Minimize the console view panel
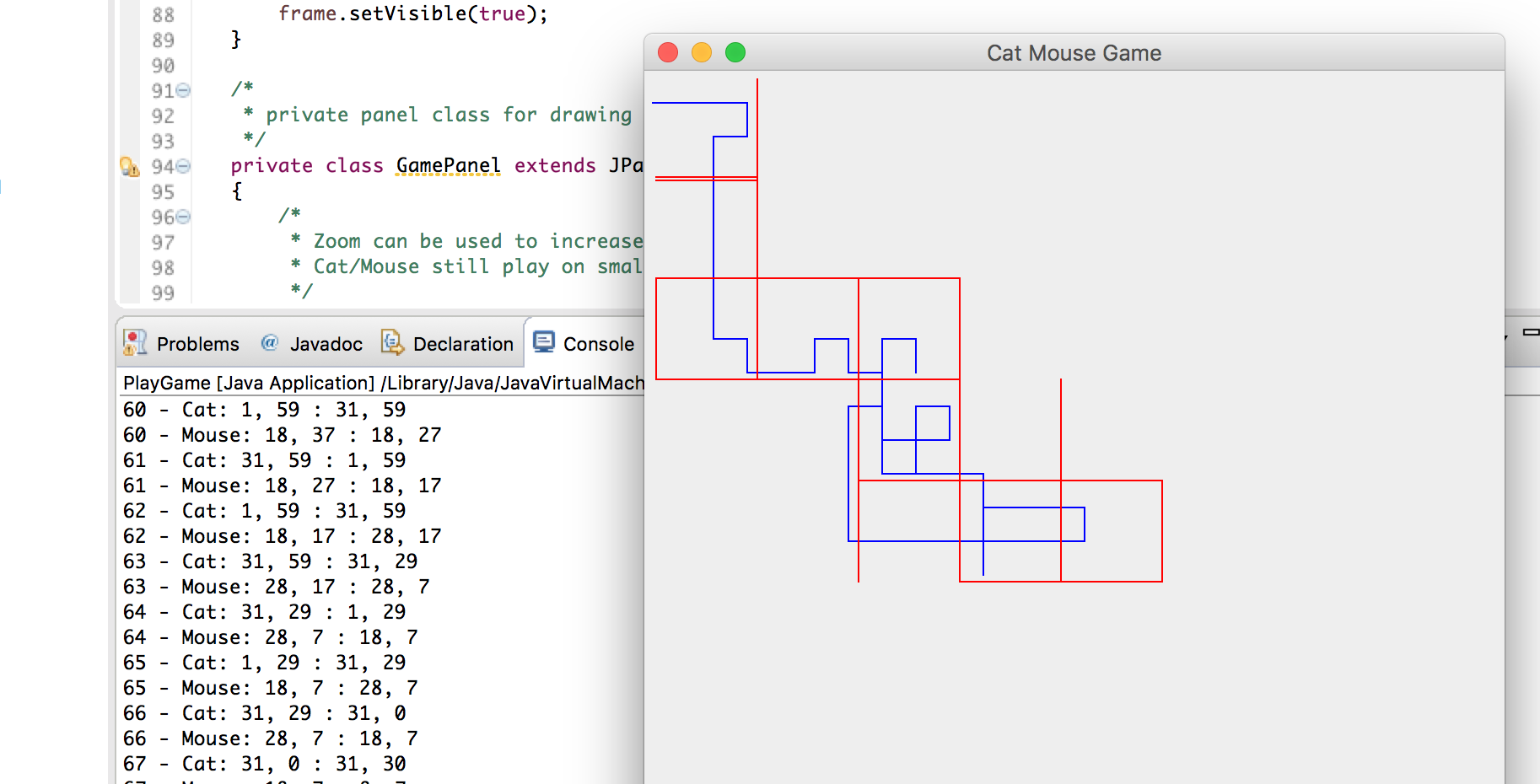1540x784 pixels. tap(1530, 333)
